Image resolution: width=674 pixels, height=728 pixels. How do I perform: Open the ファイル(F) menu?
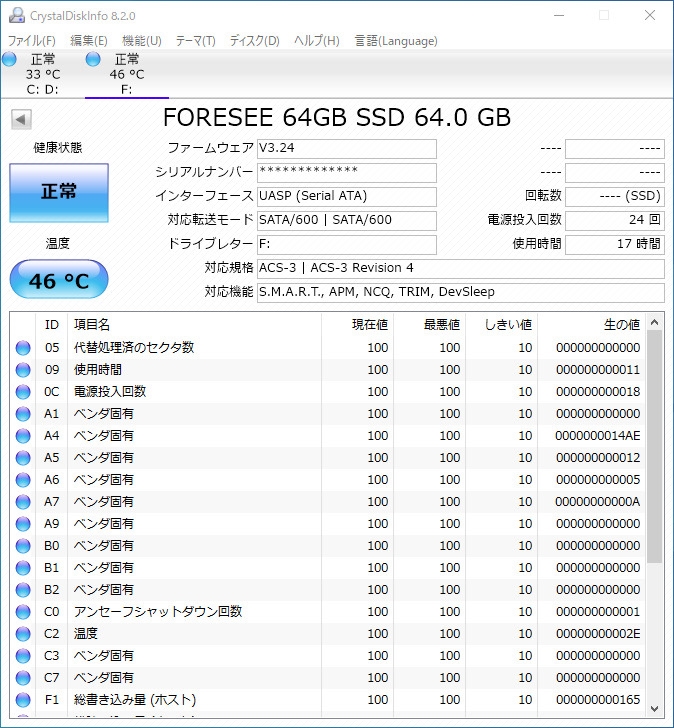point(32,41)
